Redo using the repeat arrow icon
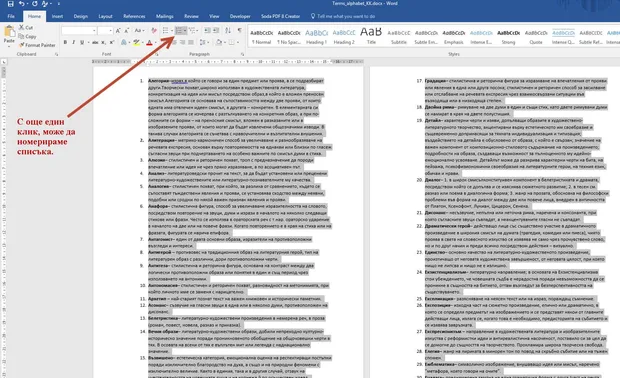620x378 pixels. tap(34, 4)
